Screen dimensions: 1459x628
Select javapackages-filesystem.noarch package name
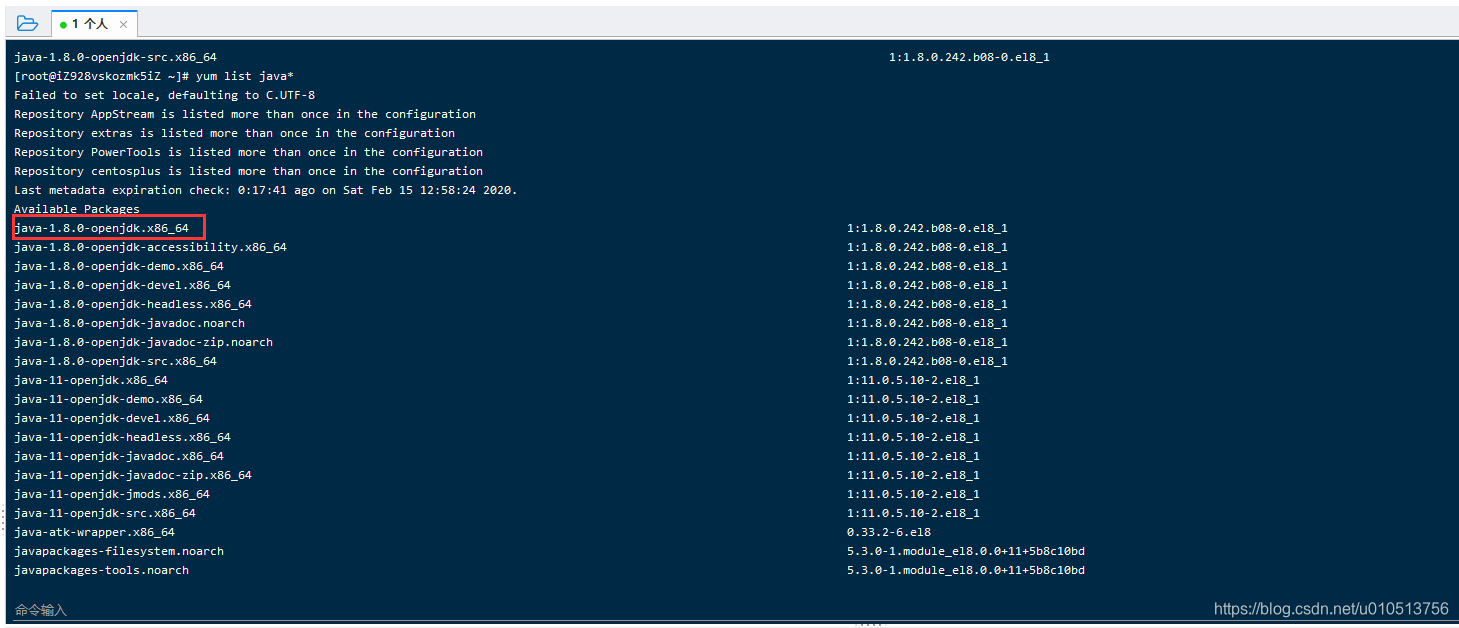tap(119, 551)
